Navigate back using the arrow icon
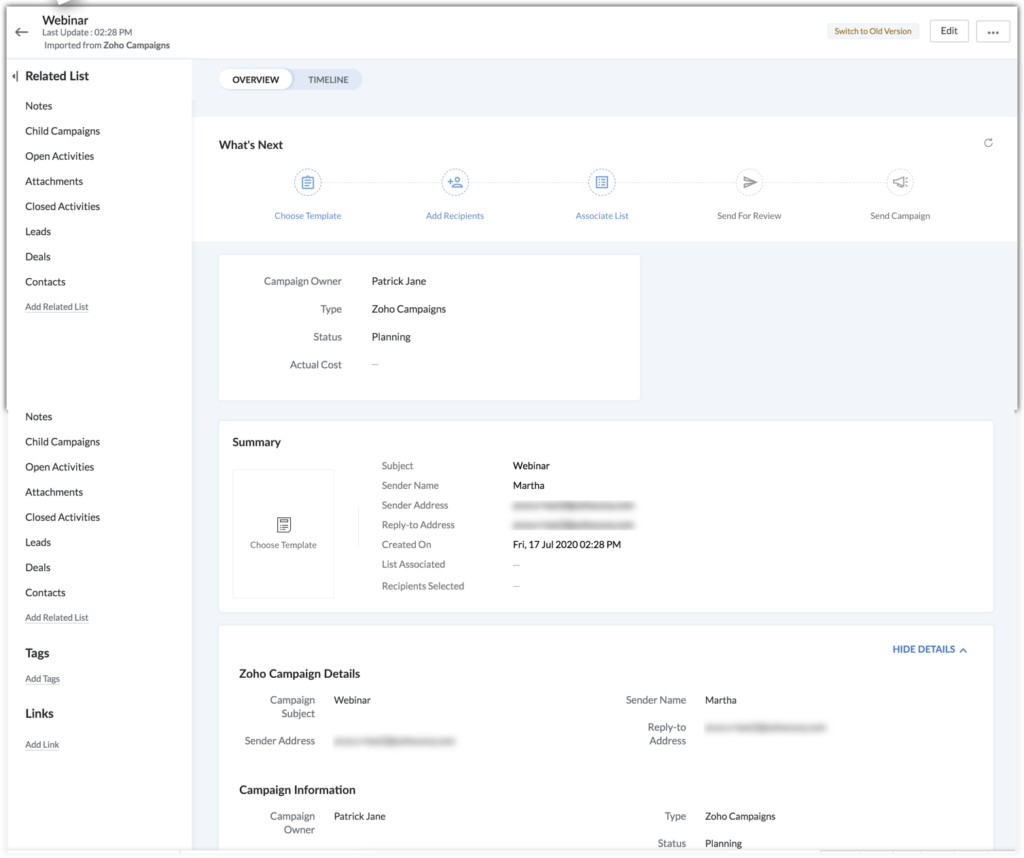Viewport: 1024px width, 858px height. pos(21,31)
